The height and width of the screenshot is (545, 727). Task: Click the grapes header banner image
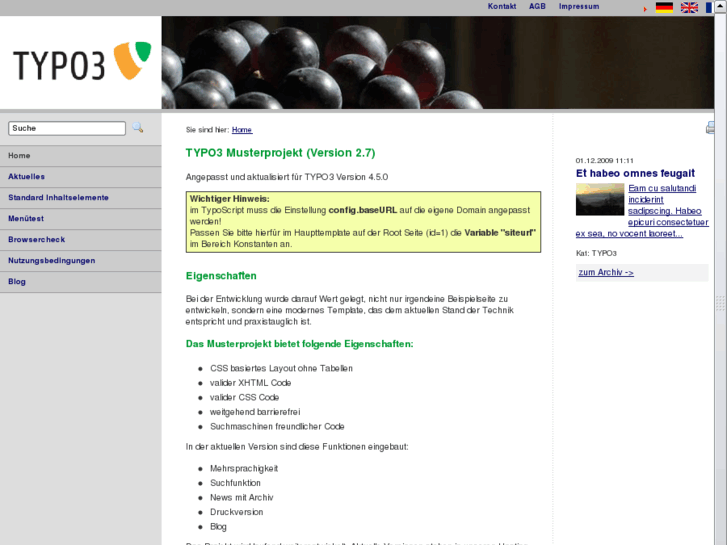coord(438,63)
